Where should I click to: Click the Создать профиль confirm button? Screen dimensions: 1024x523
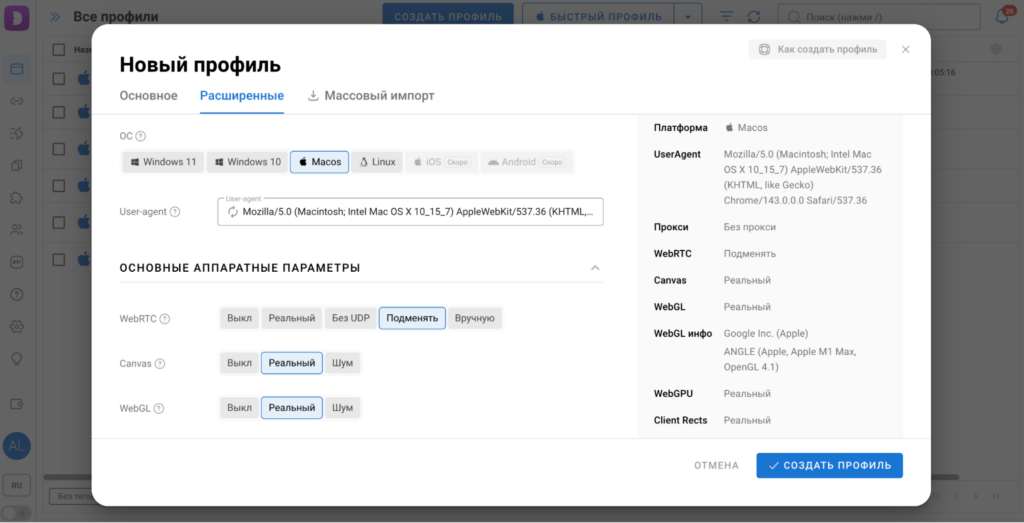pyautogui.click(x=829, y=465)
